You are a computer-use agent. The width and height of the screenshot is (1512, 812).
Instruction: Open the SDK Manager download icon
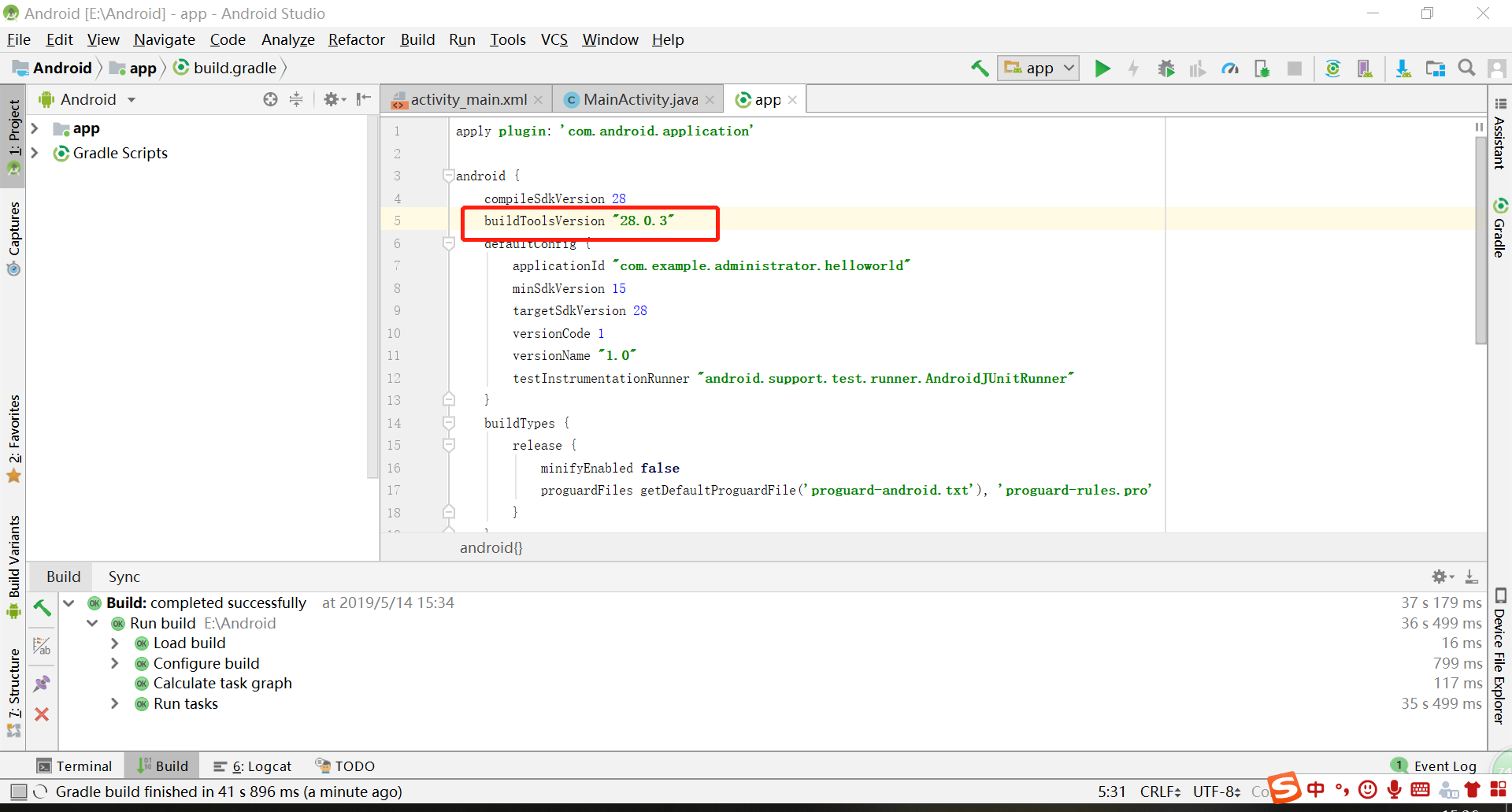[1403, 69]
